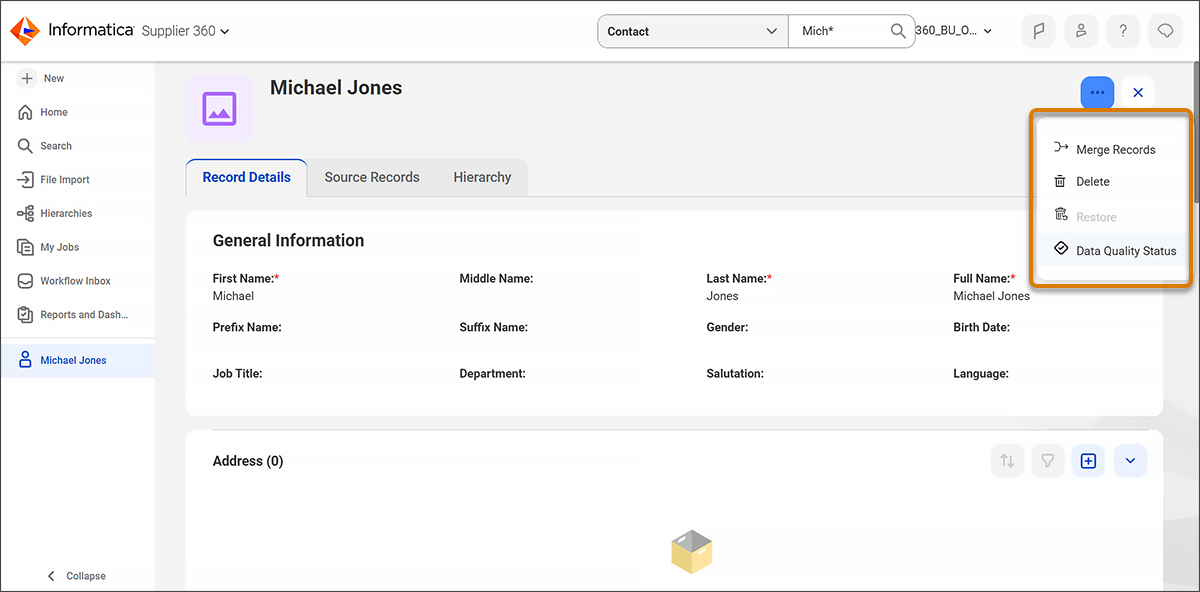Click the Address sort arrows icon
Viewport: 1200px width, 592px height.
coord(1007,461)
